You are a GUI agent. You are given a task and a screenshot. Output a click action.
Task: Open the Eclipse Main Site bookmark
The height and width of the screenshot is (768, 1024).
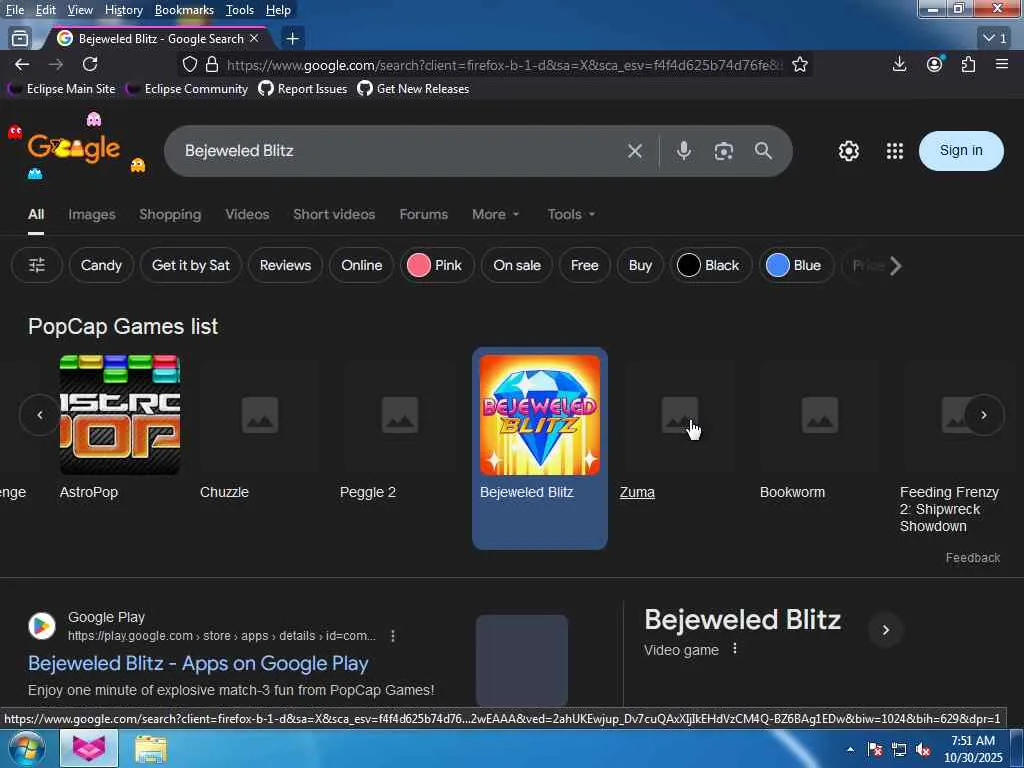point(61,89)
